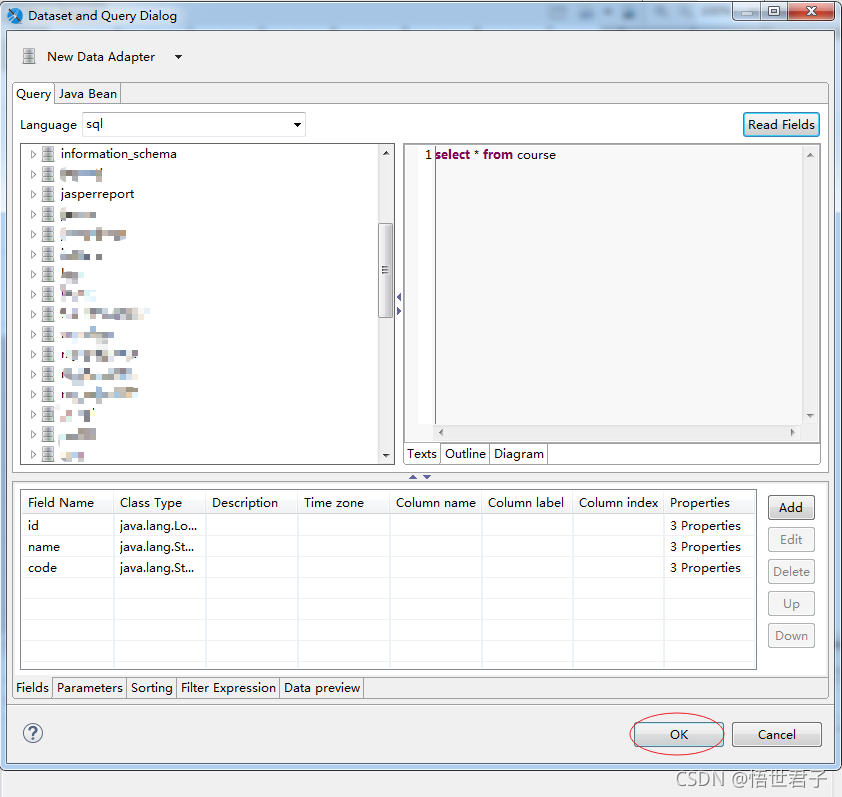Click the help question mark icon
The image size is (842, 797).
pos(32,733)
